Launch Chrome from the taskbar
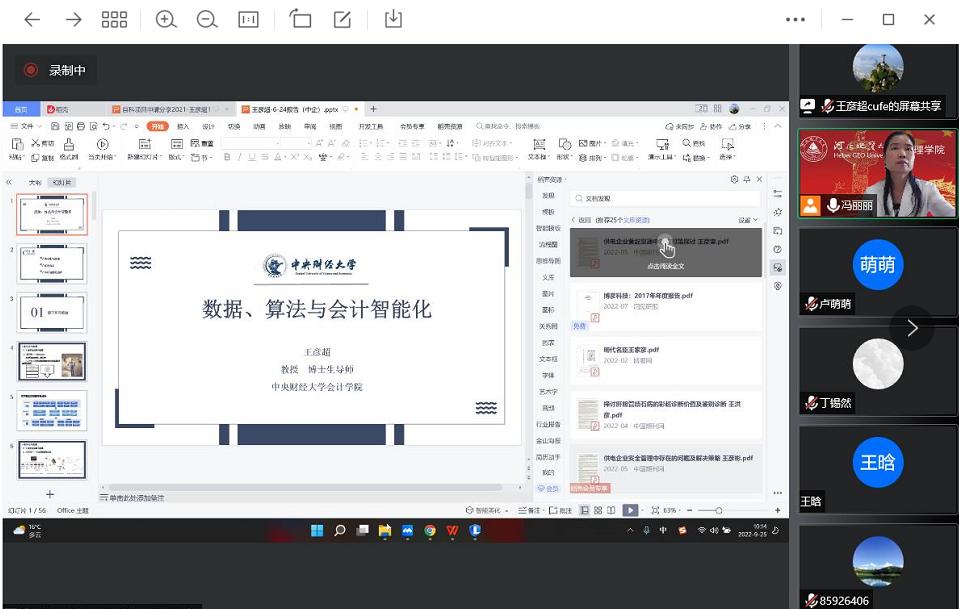This screenshot has height=609, width=959. [429, 530]
